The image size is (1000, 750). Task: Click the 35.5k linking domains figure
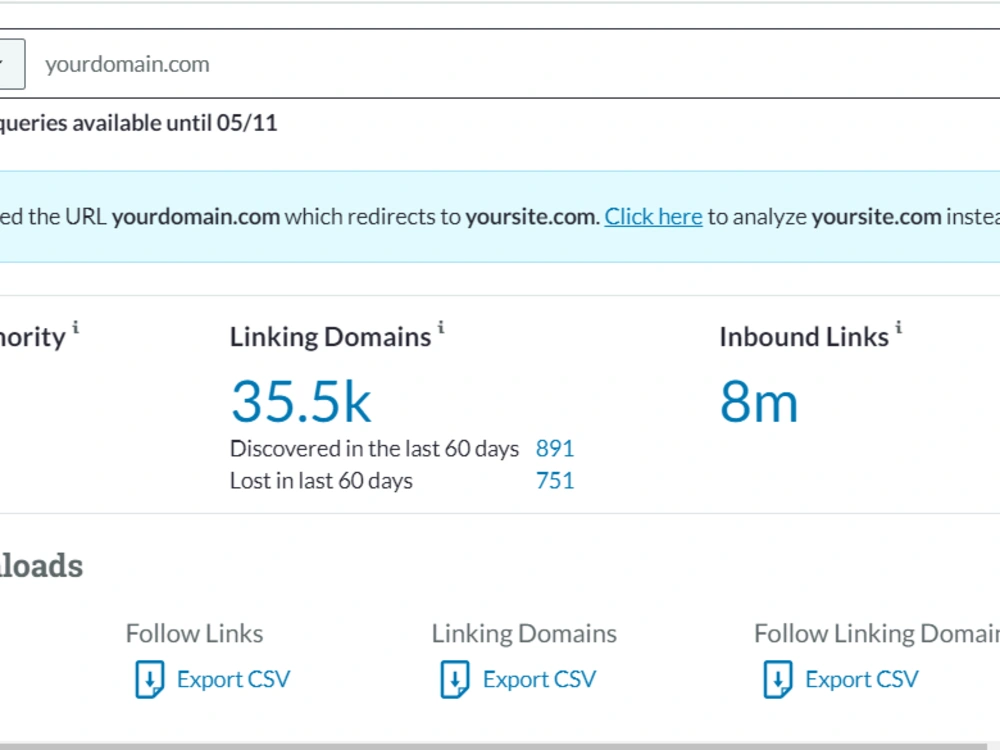(x=301, y=402)
